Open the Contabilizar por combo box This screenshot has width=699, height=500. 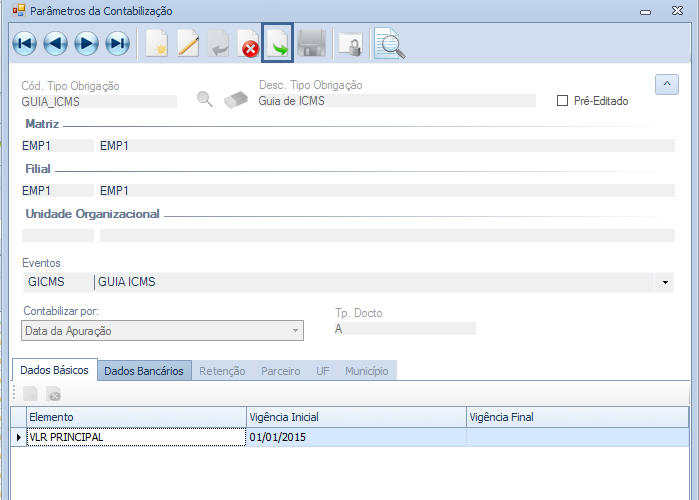click(162, 331)
